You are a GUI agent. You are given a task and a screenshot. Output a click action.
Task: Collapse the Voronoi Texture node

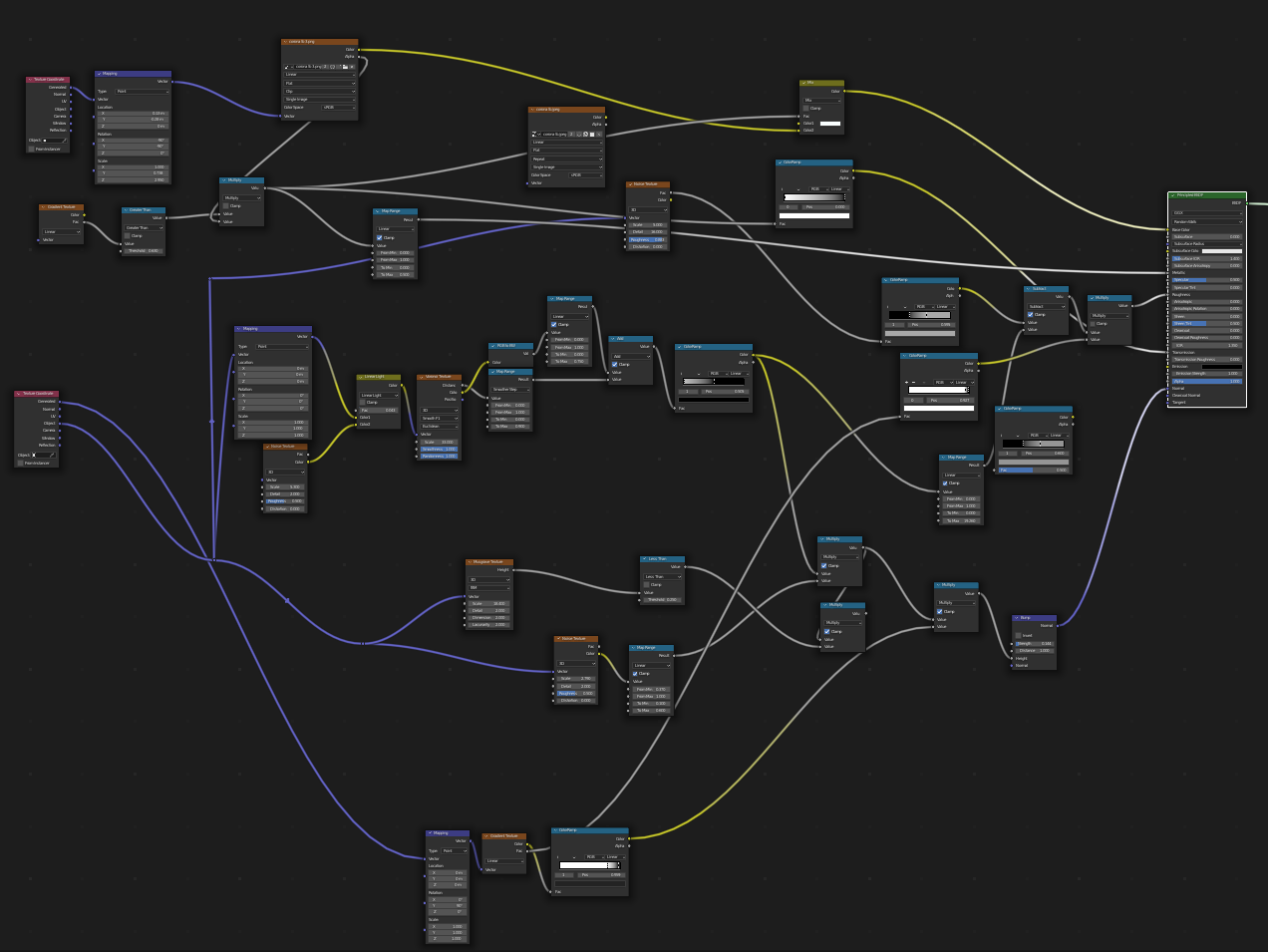420,377
